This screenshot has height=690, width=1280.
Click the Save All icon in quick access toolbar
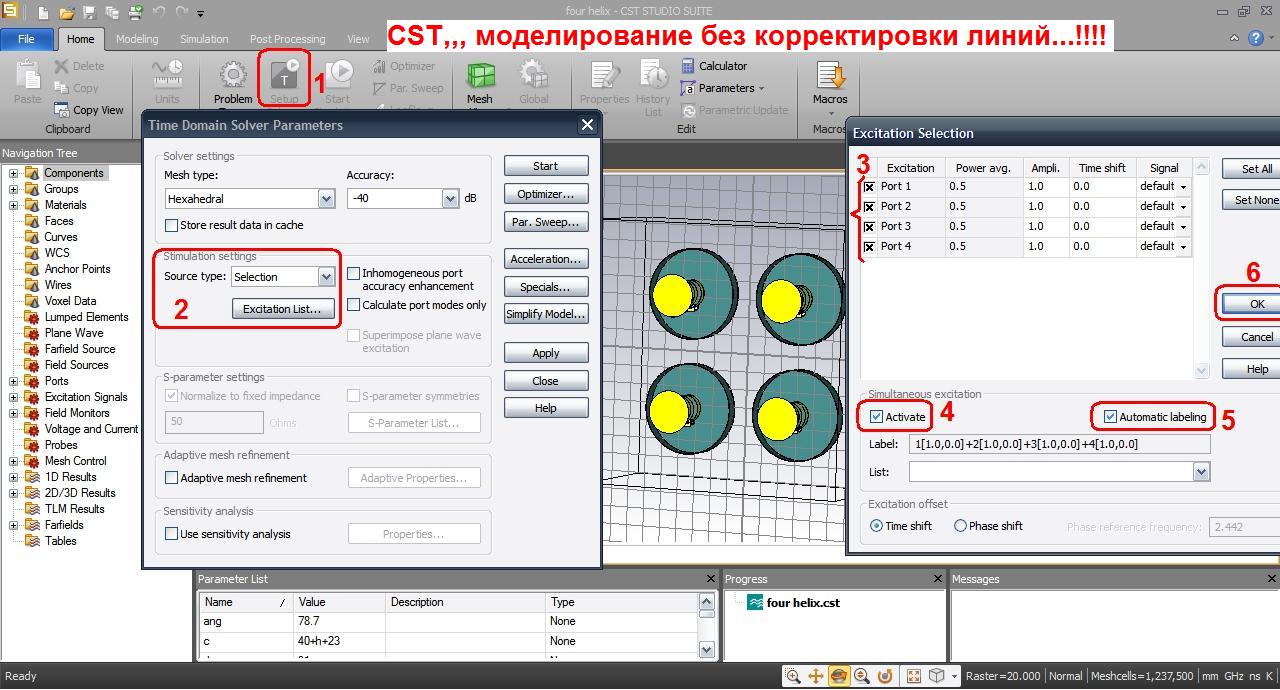coord(112,13)
